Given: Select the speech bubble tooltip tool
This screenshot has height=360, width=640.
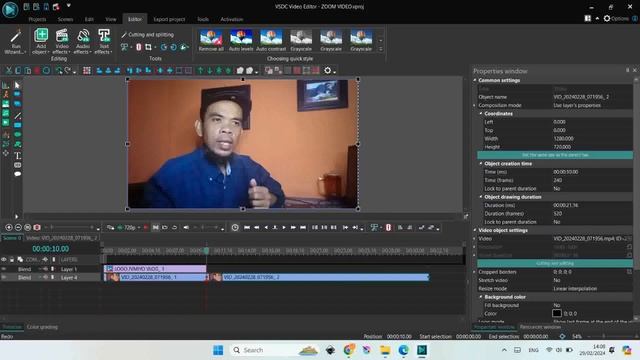Looking at the screenshot, I should (18, 174).
